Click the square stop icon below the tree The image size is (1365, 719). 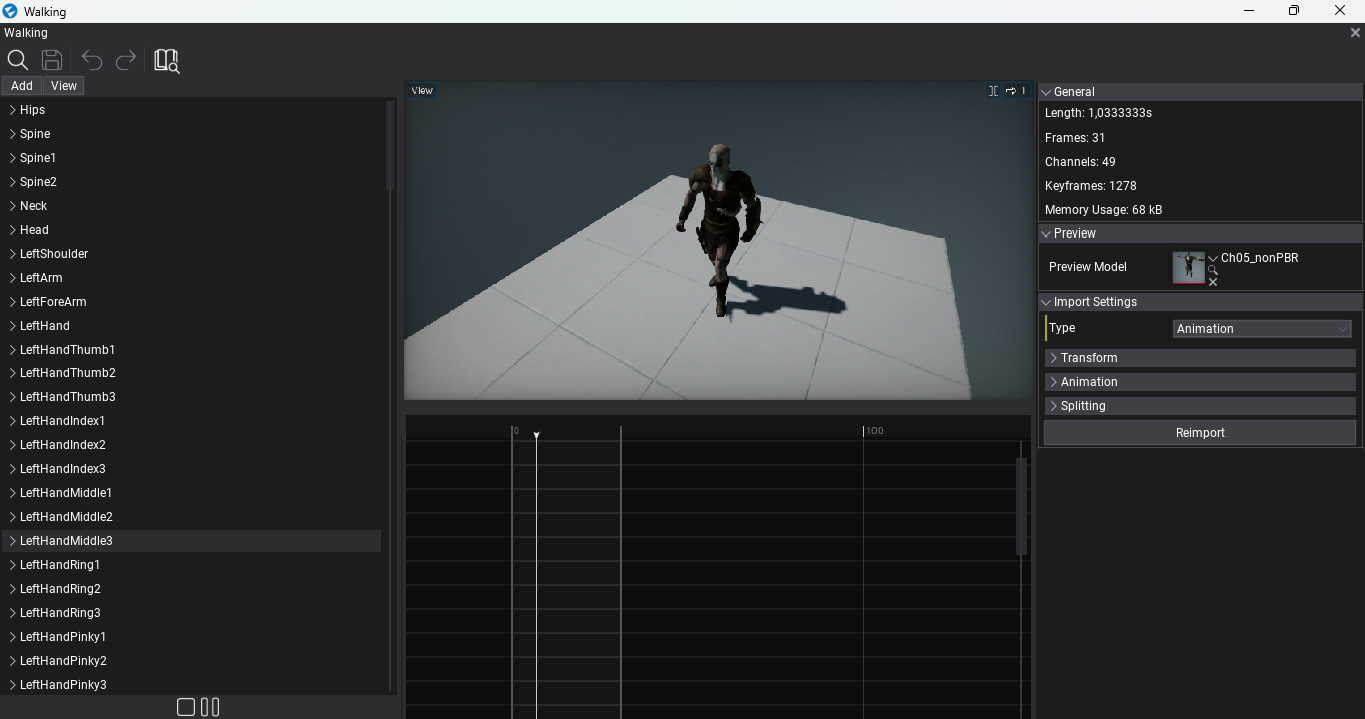186,706
